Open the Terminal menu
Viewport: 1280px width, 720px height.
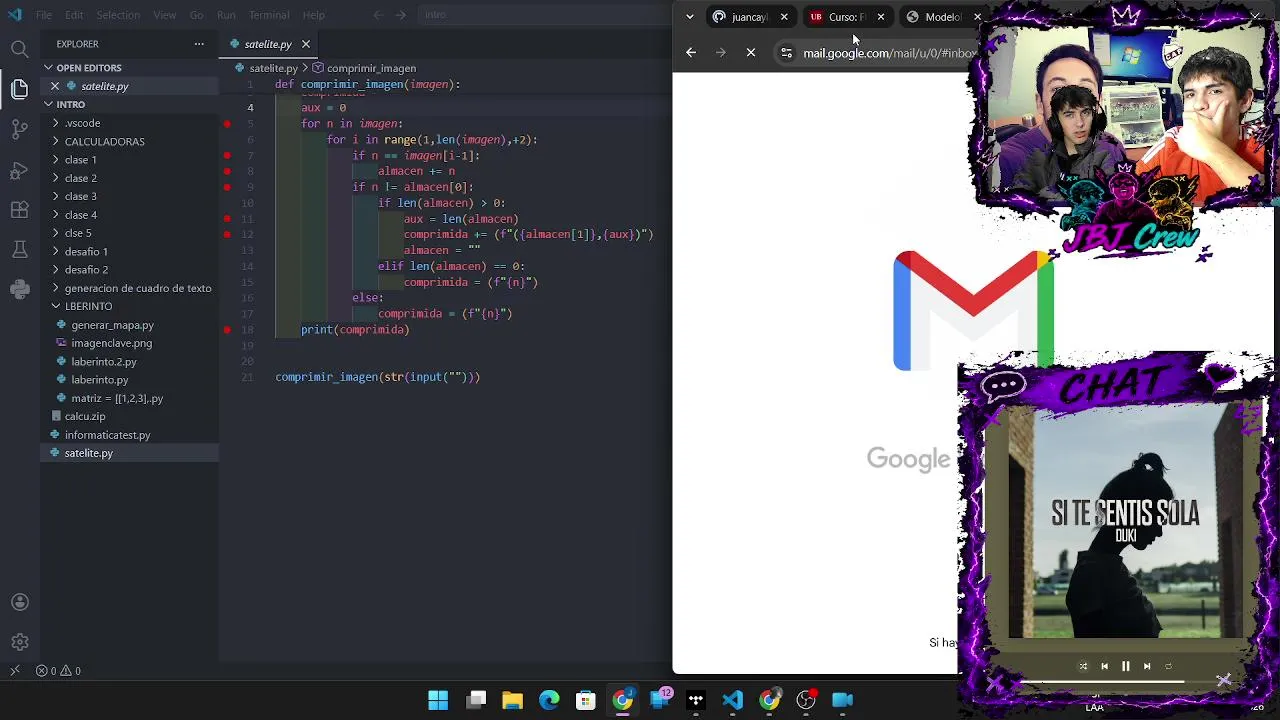pyautogui.click(x=269, y=15)
